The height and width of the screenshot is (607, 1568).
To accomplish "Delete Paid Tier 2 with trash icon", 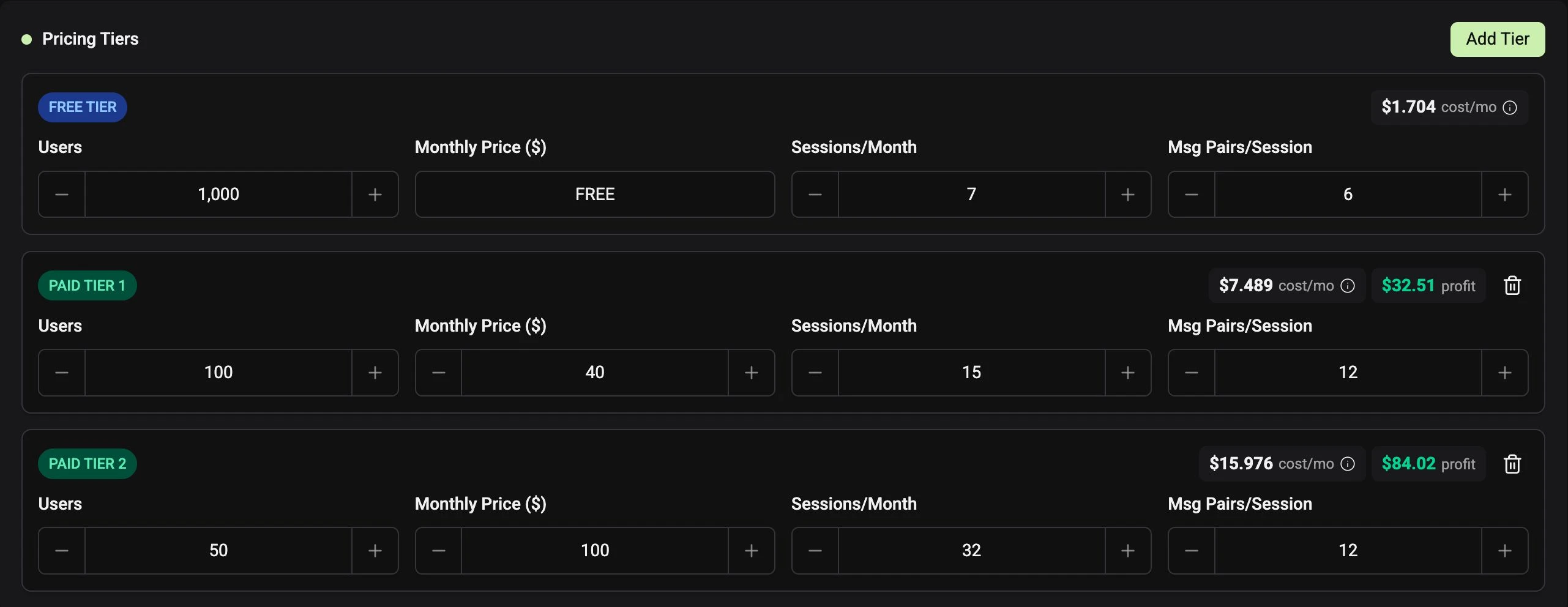I will coord(1512,464).
